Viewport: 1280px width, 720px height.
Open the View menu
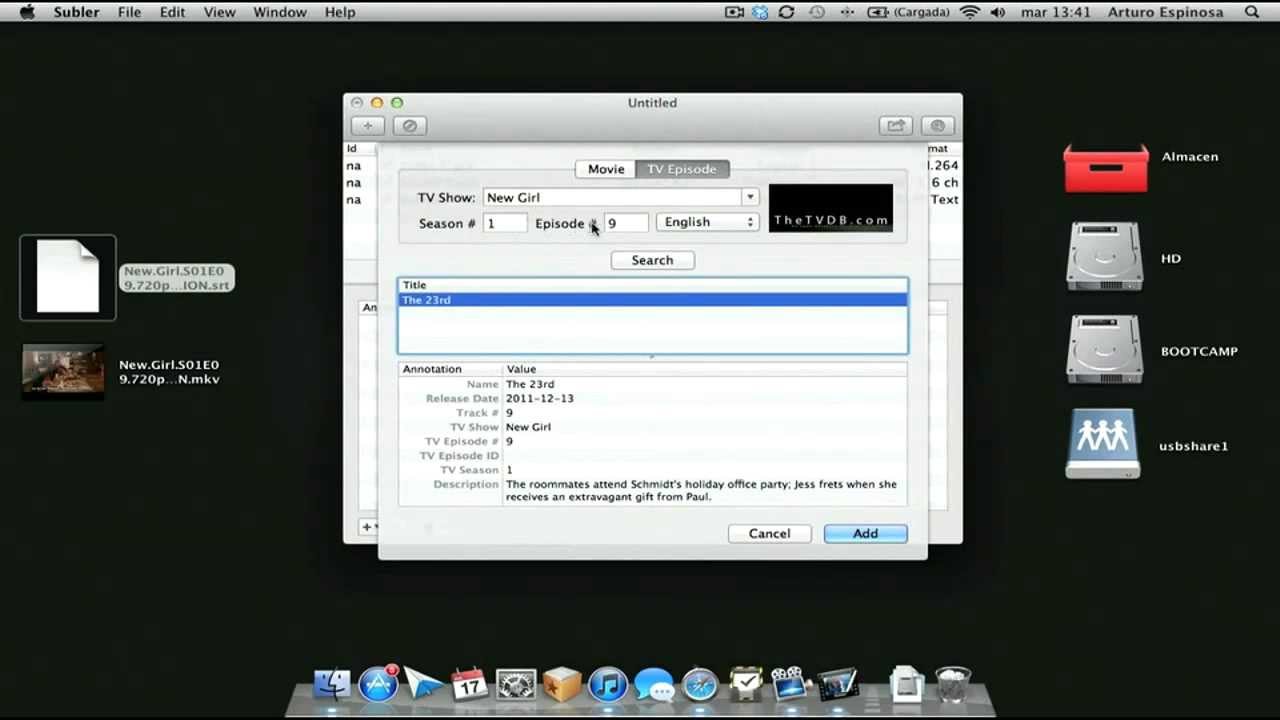click(219, 12)
